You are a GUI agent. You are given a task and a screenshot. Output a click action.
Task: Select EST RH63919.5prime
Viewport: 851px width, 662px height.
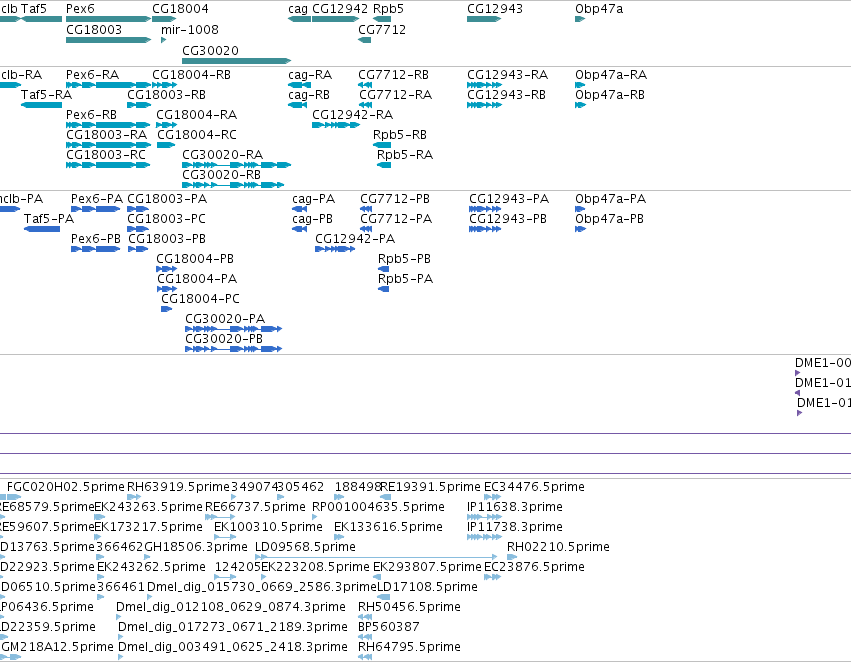point(178,487)
